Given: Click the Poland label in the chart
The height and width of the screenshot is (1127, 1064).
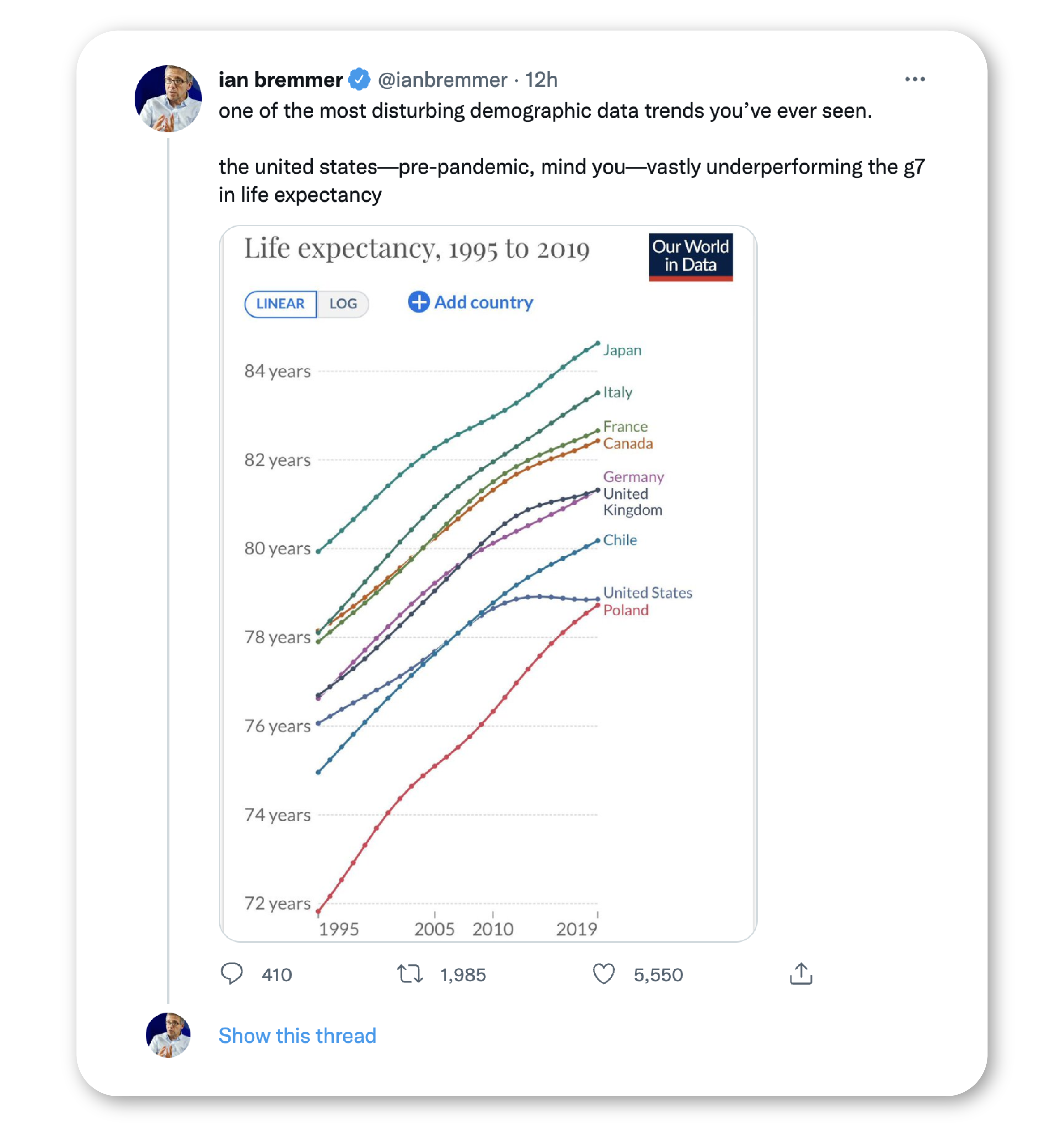Looking at the screenshot, I should 626,610.
